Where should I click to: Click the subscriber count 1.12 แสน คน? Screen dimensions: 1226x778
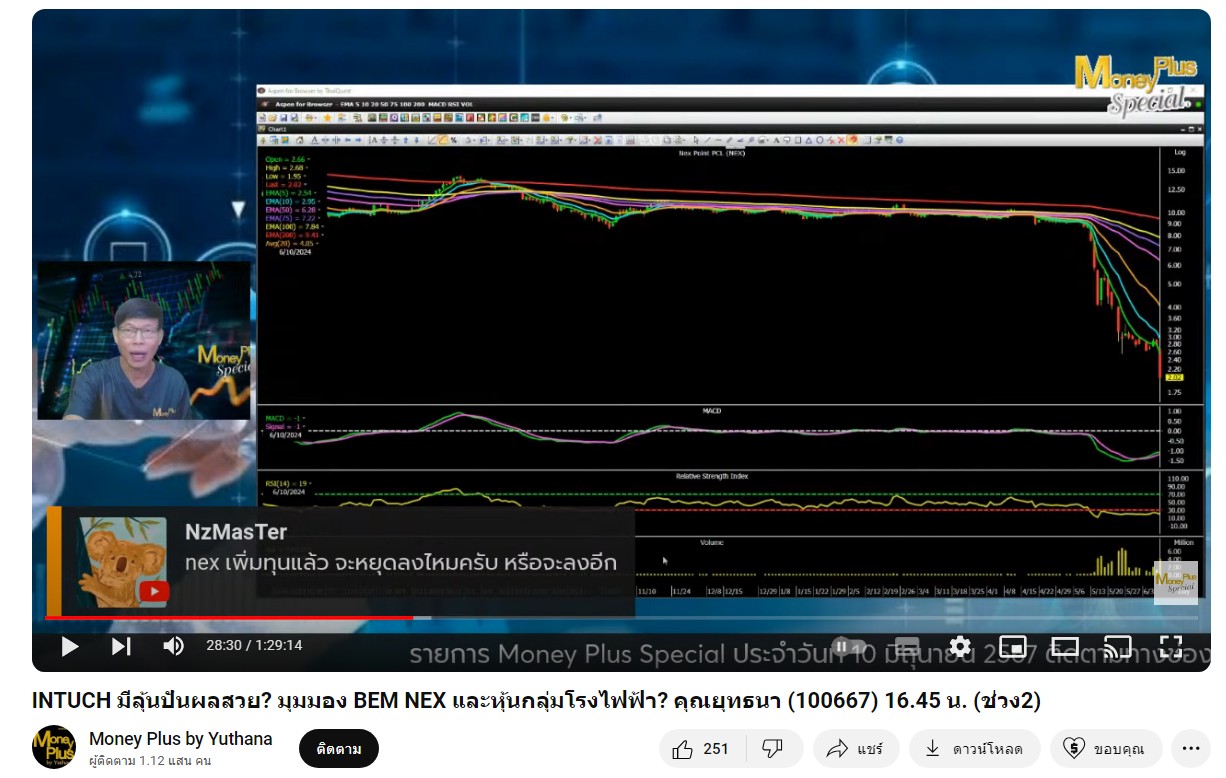click(x=150, y=762)
